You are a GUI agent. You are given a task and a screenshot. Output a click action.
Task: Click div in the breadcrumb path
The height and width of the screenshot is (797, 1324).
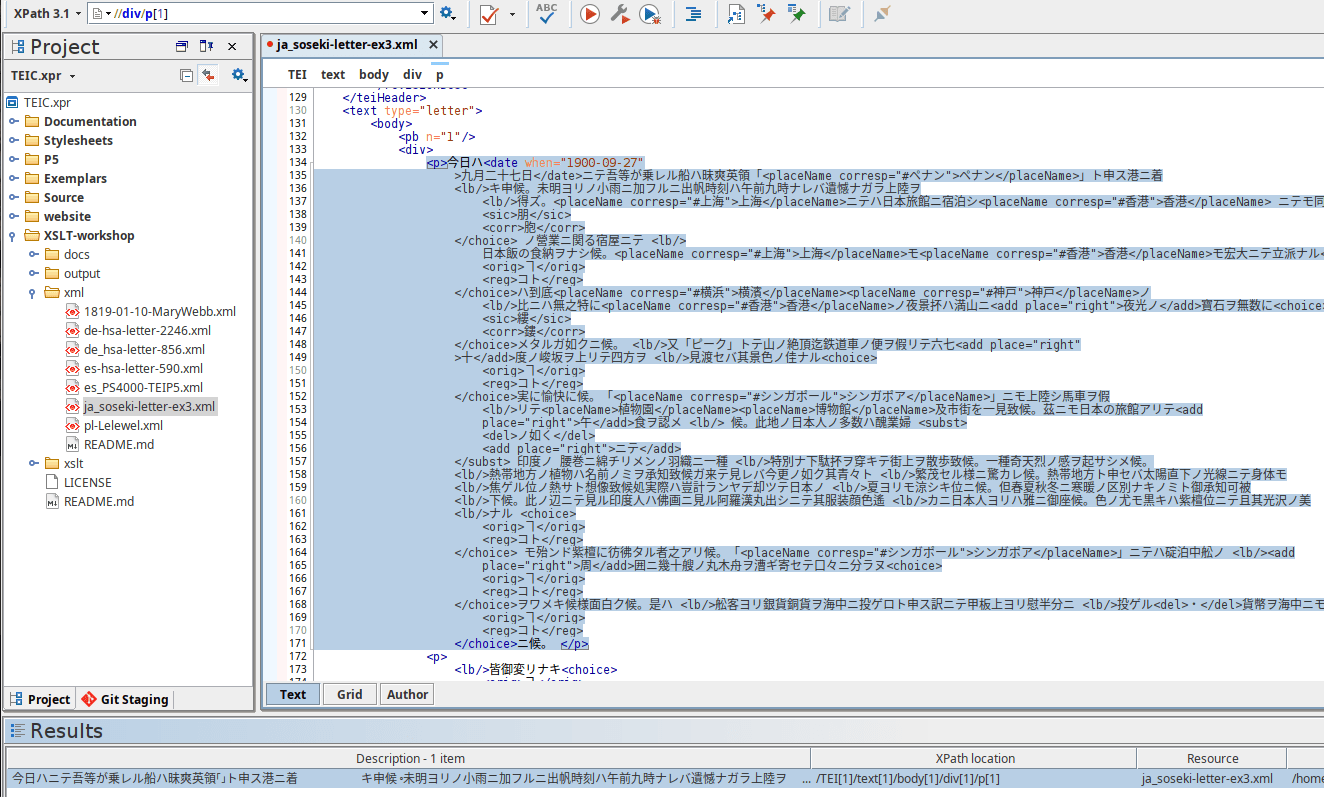[x=413, y=75]
